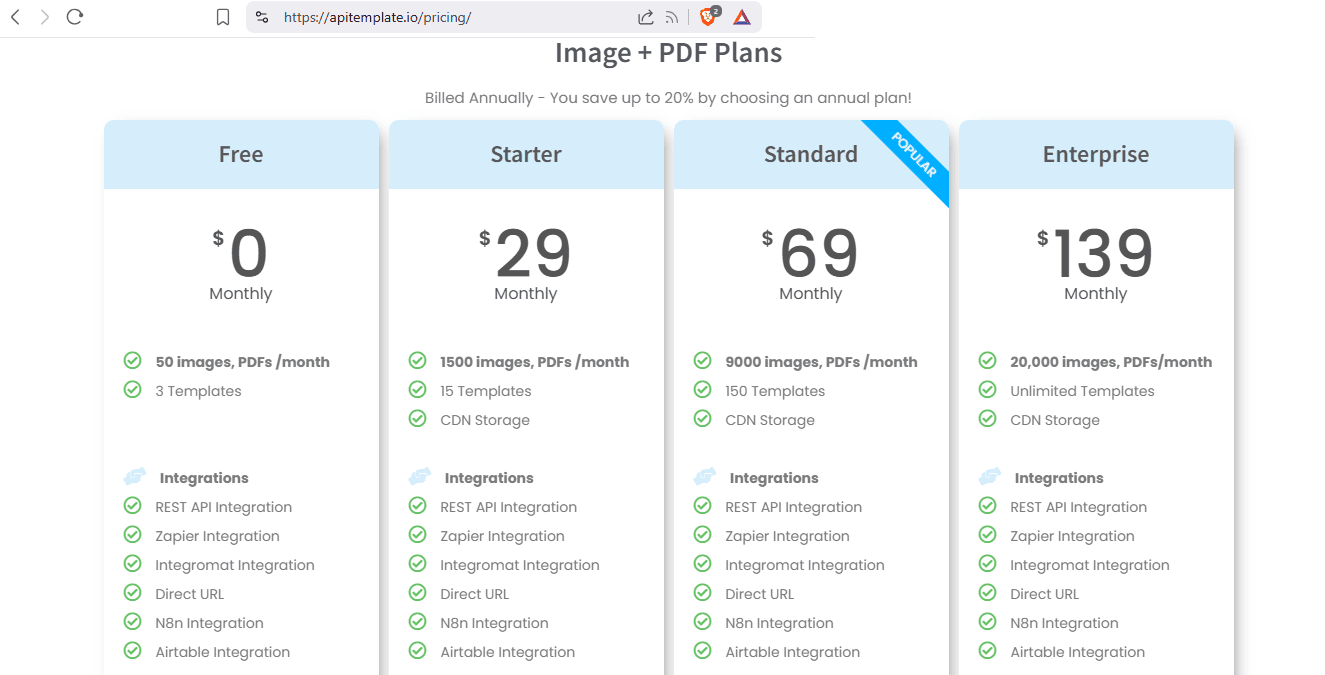Select the Starter plan header

526,154
